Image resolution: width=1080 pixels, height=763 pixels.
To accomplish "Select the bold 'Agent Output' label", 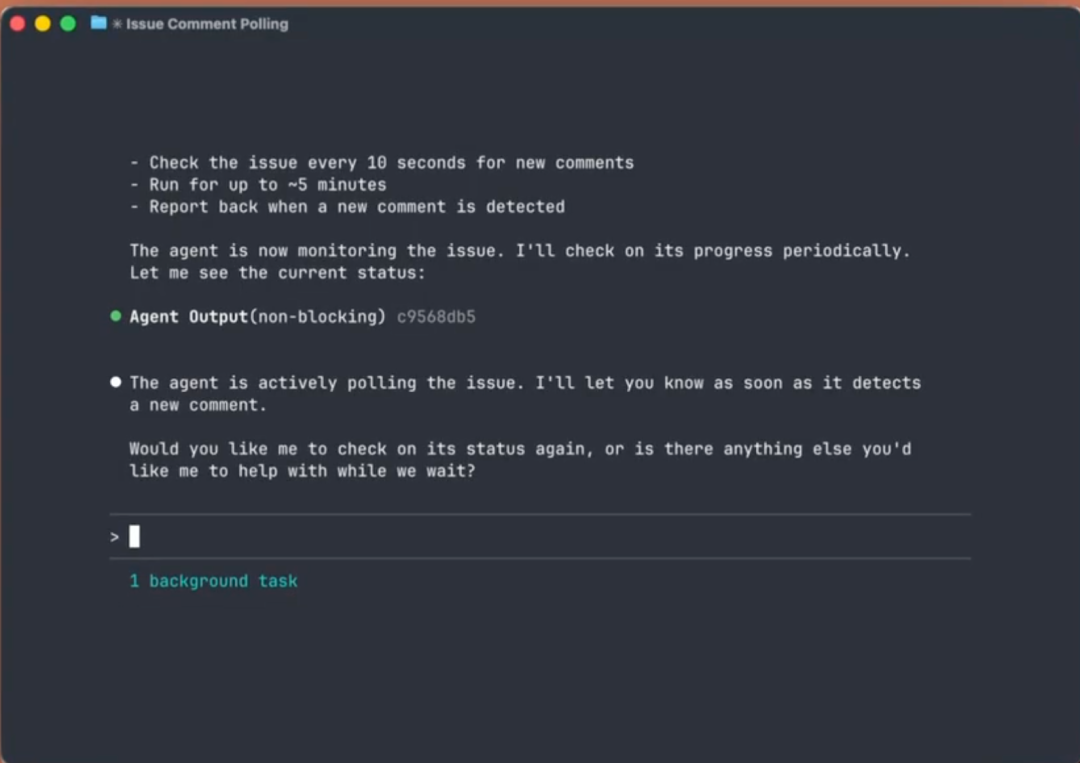I will (188, 317).
